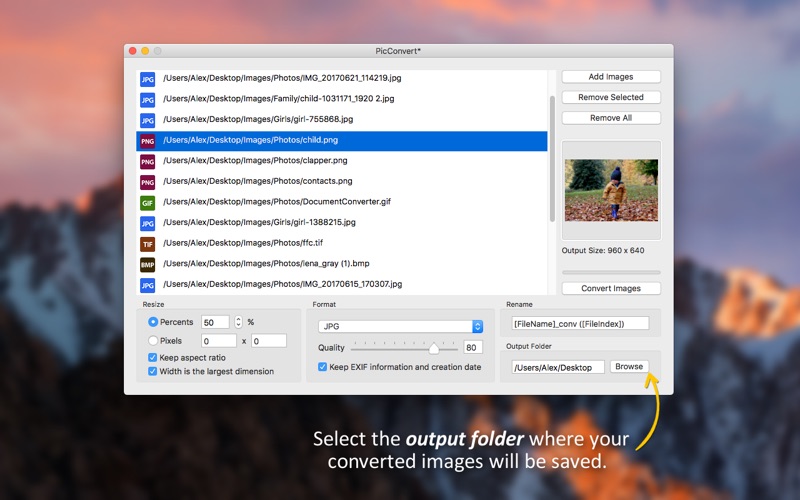Select the PNG icon for contacts.png
The image size is (800, 500).
(x=147, y=182)
